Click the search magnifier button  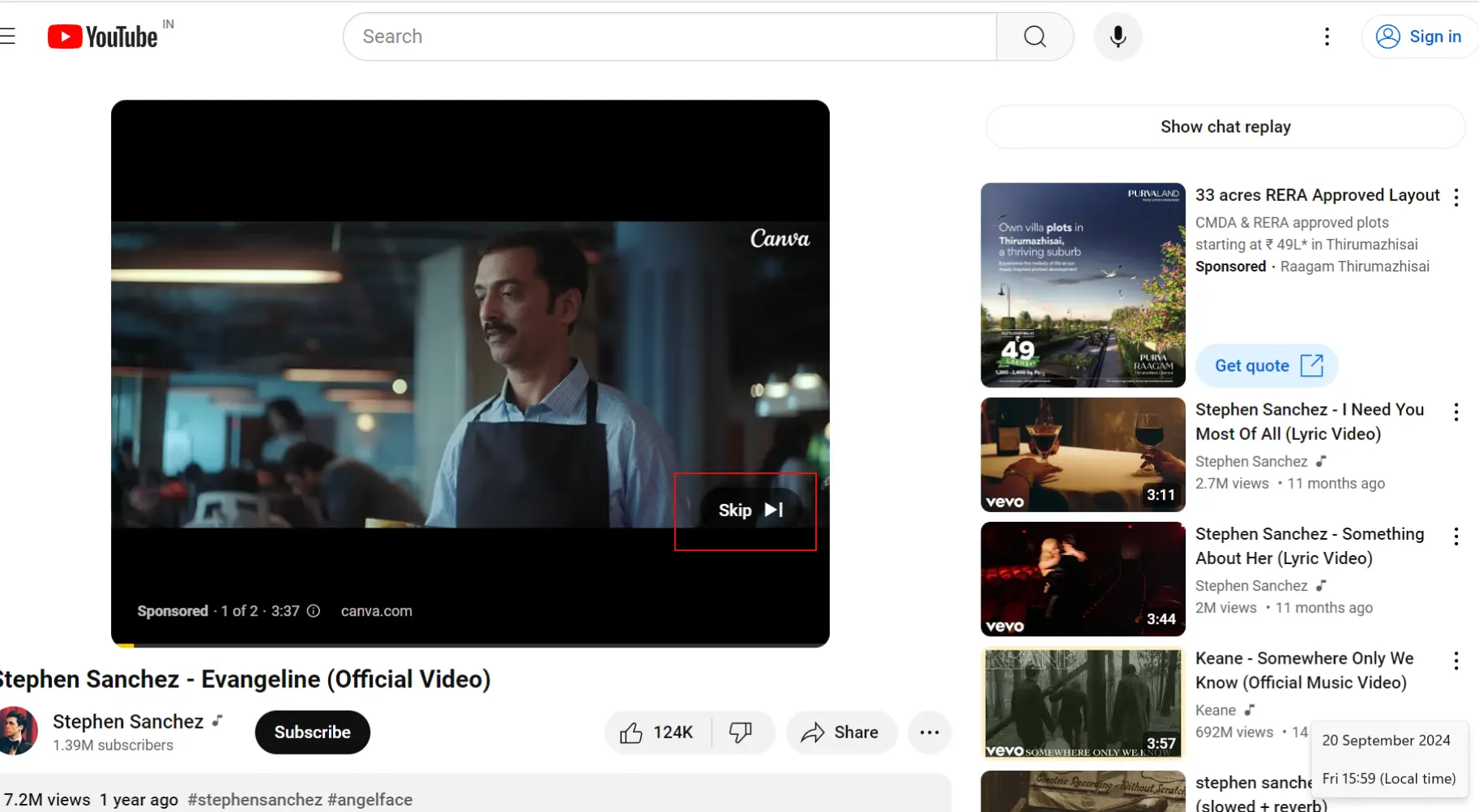pyautogui.click(x=1035, y=36)
